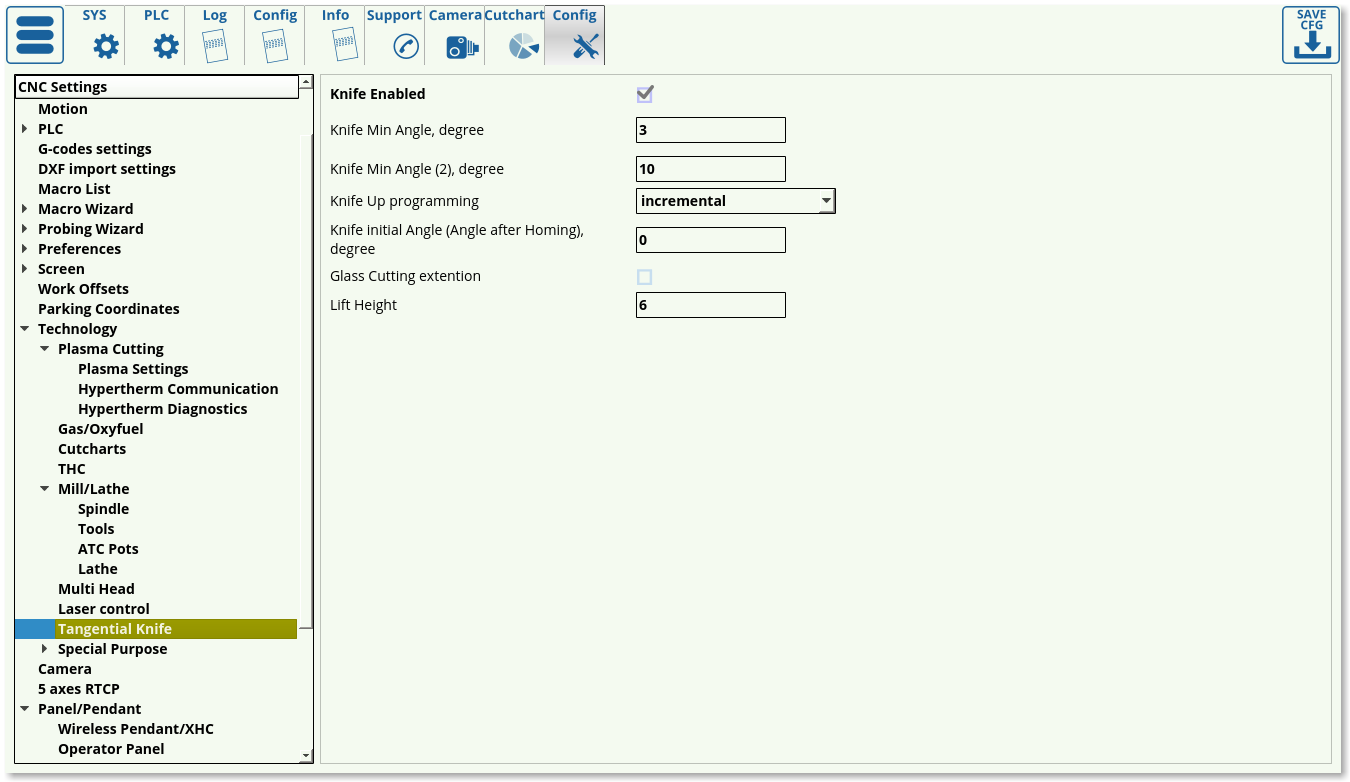The height and width of the screenshot is (782, 1350).
Task: Open the Cutchart pie icon
Action: tap(523, 46)
